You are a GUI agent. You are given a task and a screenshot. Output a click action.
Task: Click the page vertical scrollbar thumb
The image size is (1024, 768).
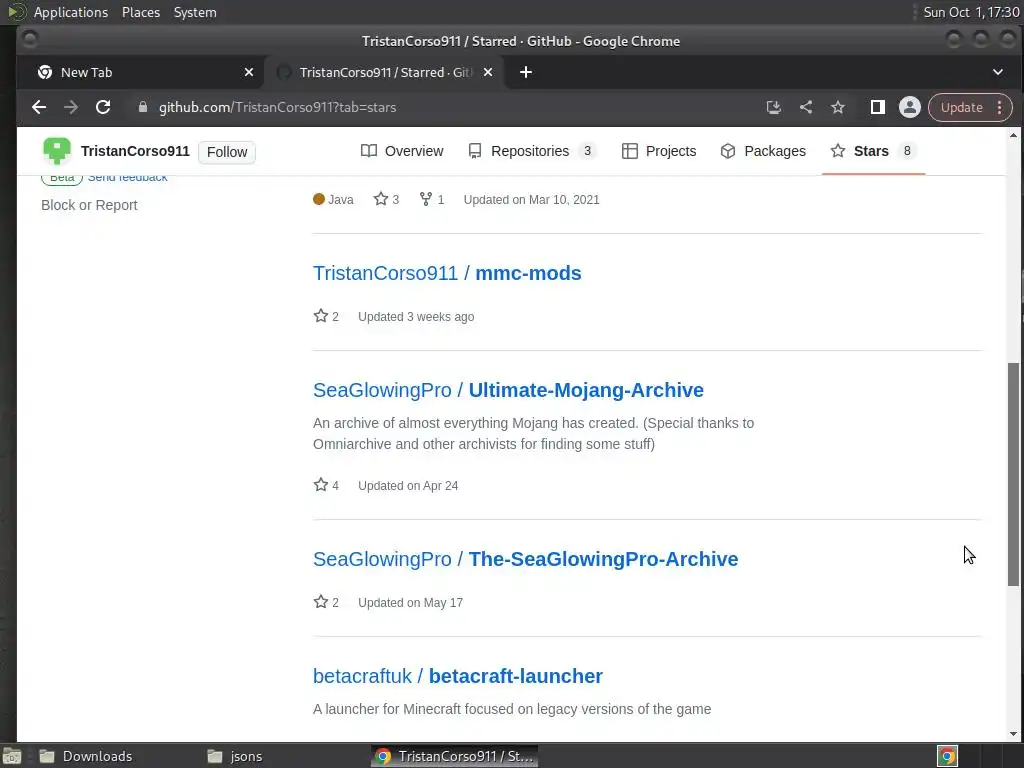click(x=1013, y=474)
